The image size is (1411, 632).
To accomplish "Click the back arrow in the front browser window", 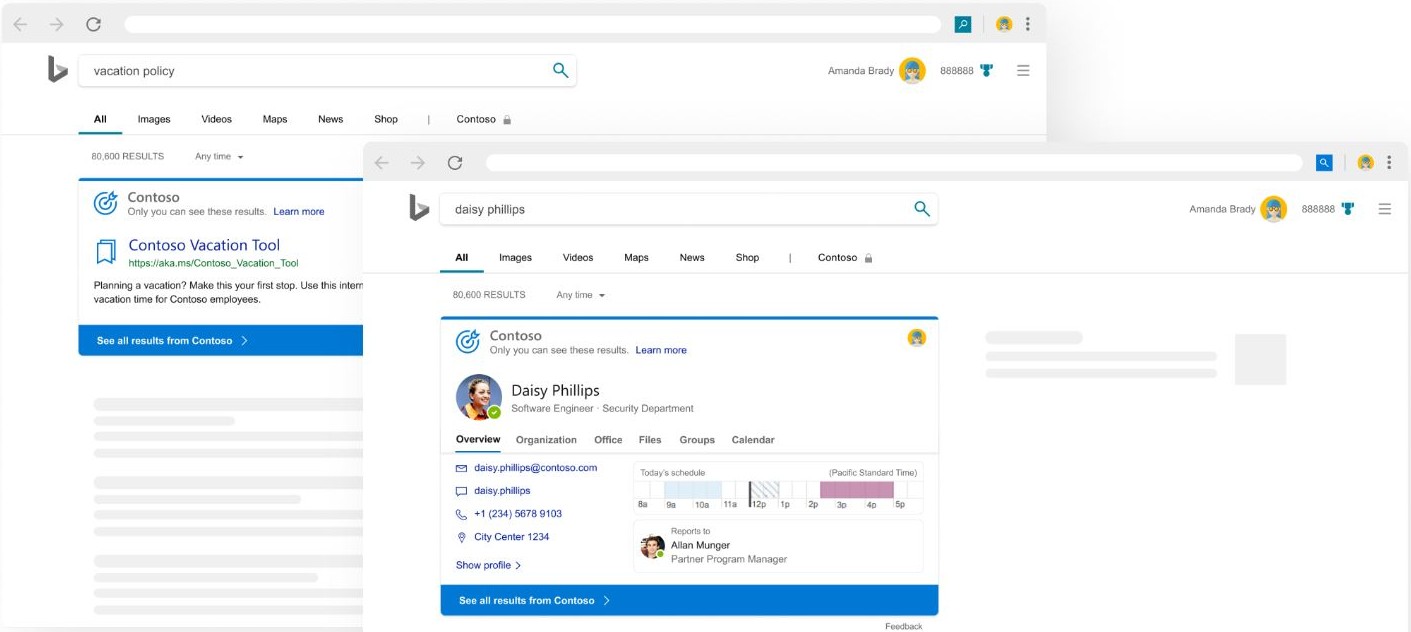I will (381, 163).
